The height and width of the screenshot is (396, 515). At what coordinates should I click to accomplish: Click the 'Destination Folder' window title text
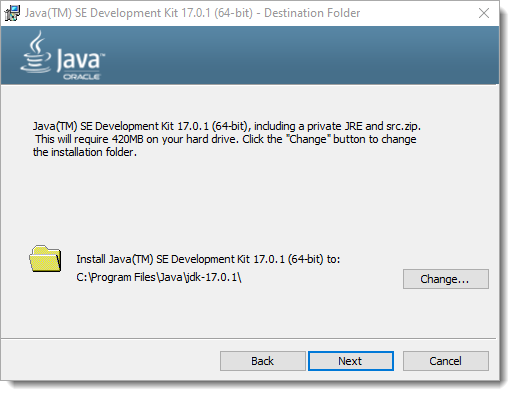pos(312,13)
